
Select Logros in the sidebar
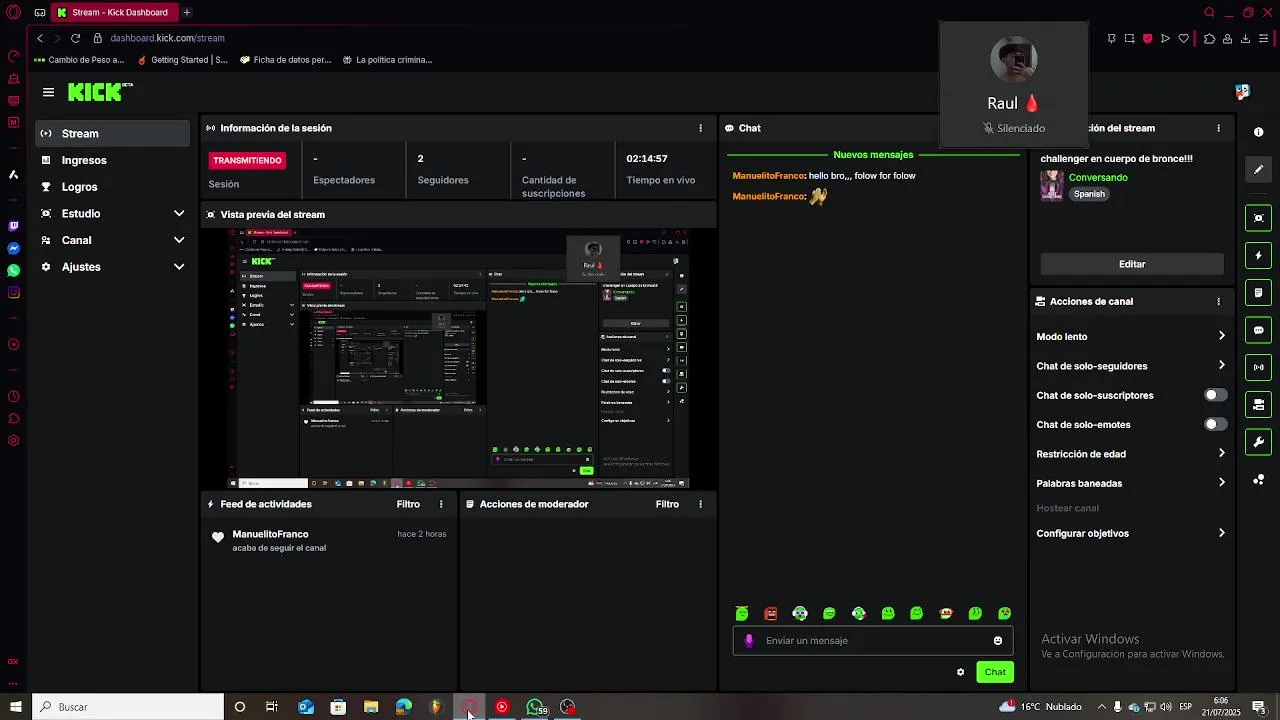[x=112, y=187]
